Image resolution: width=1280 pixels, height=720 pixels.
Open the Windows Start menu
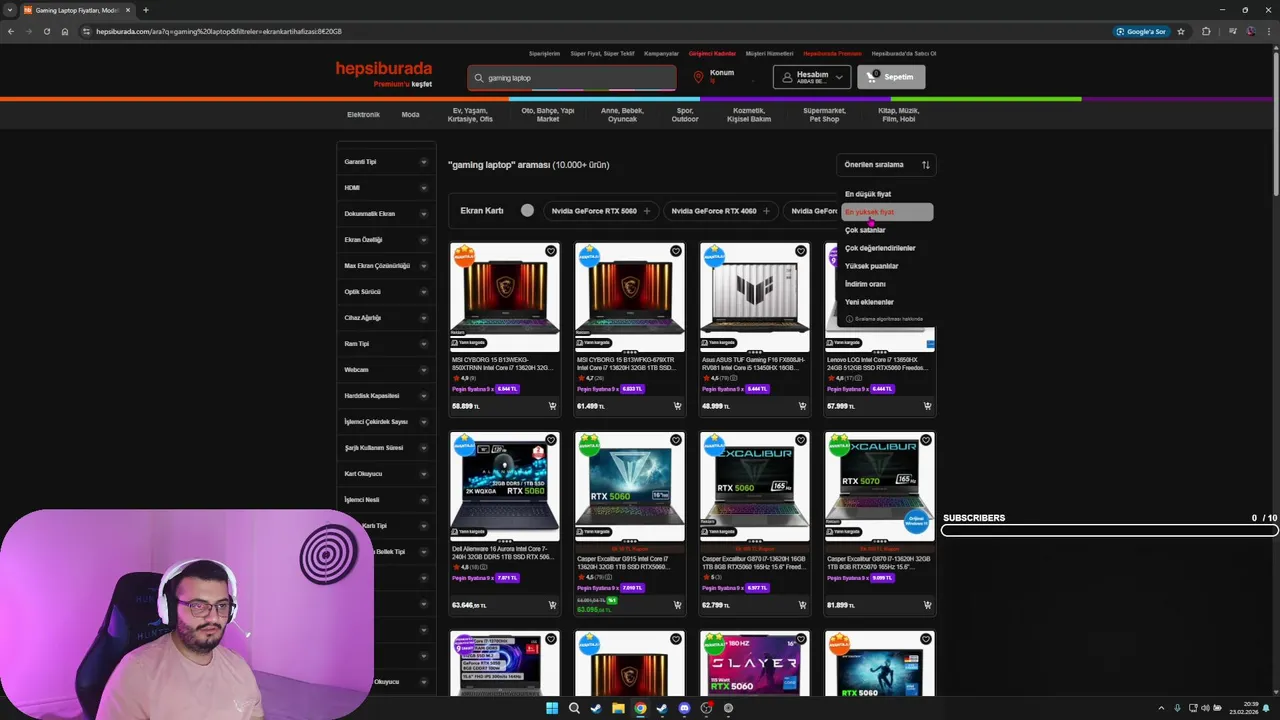click(552, 708)
